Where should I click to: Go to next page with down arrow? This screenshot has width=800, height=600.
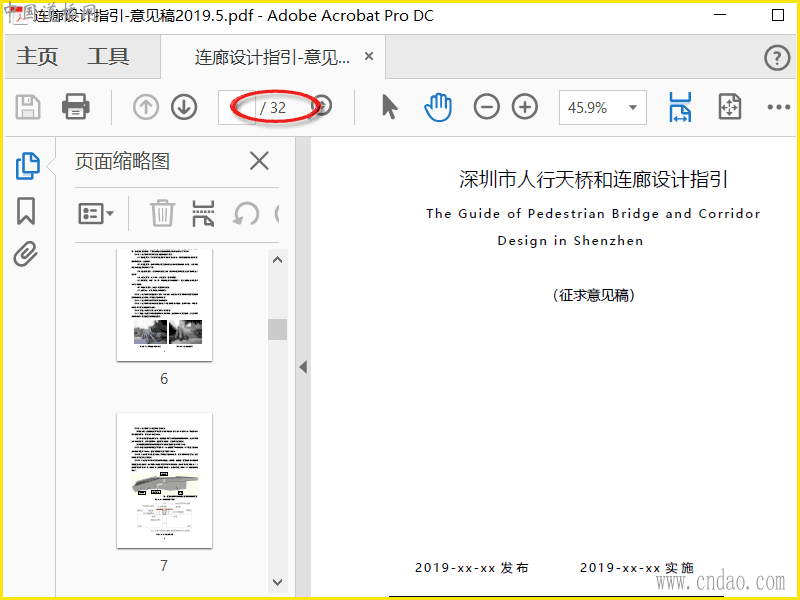(x=184, y=107)
